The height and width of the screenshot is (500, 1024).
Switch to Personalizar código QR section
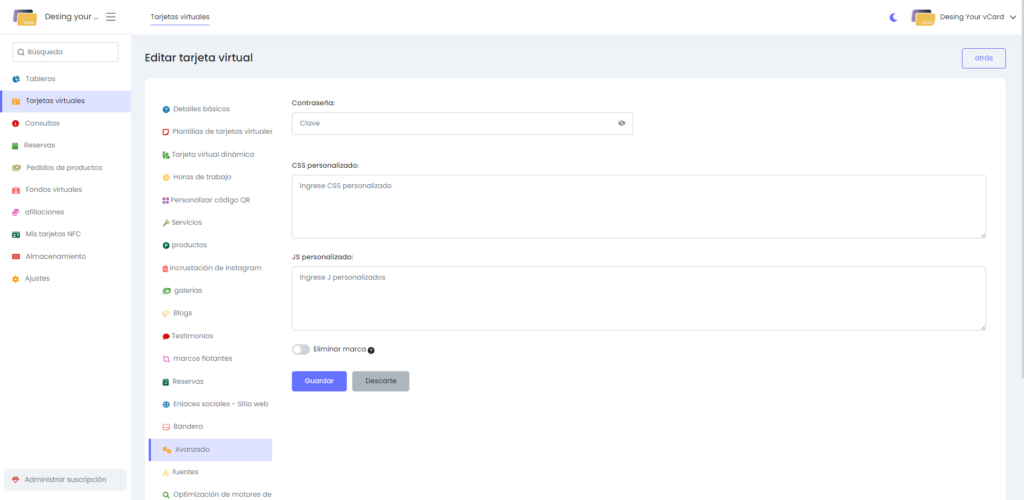pyautogui.click(x=210, y=200)
